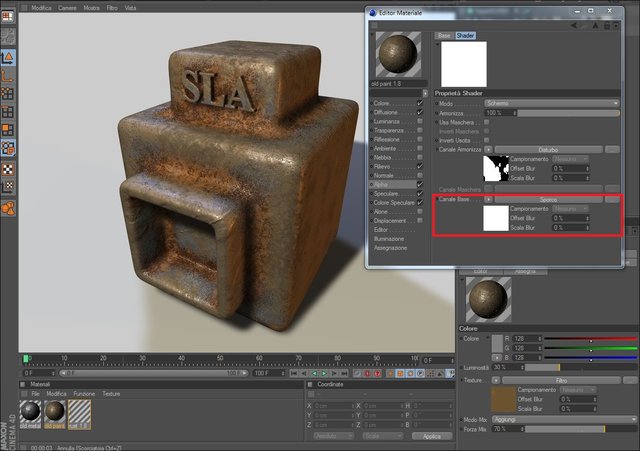
Task: Adjust the Forza Mix slider
Action: pyautogui.click(x=581, y=429)
